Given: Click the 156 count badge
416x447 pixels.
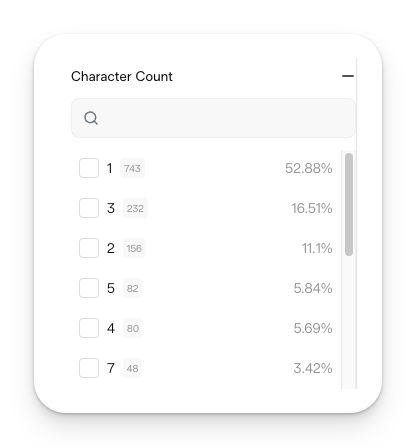Looking at the screenshot, I should point(134,248).
